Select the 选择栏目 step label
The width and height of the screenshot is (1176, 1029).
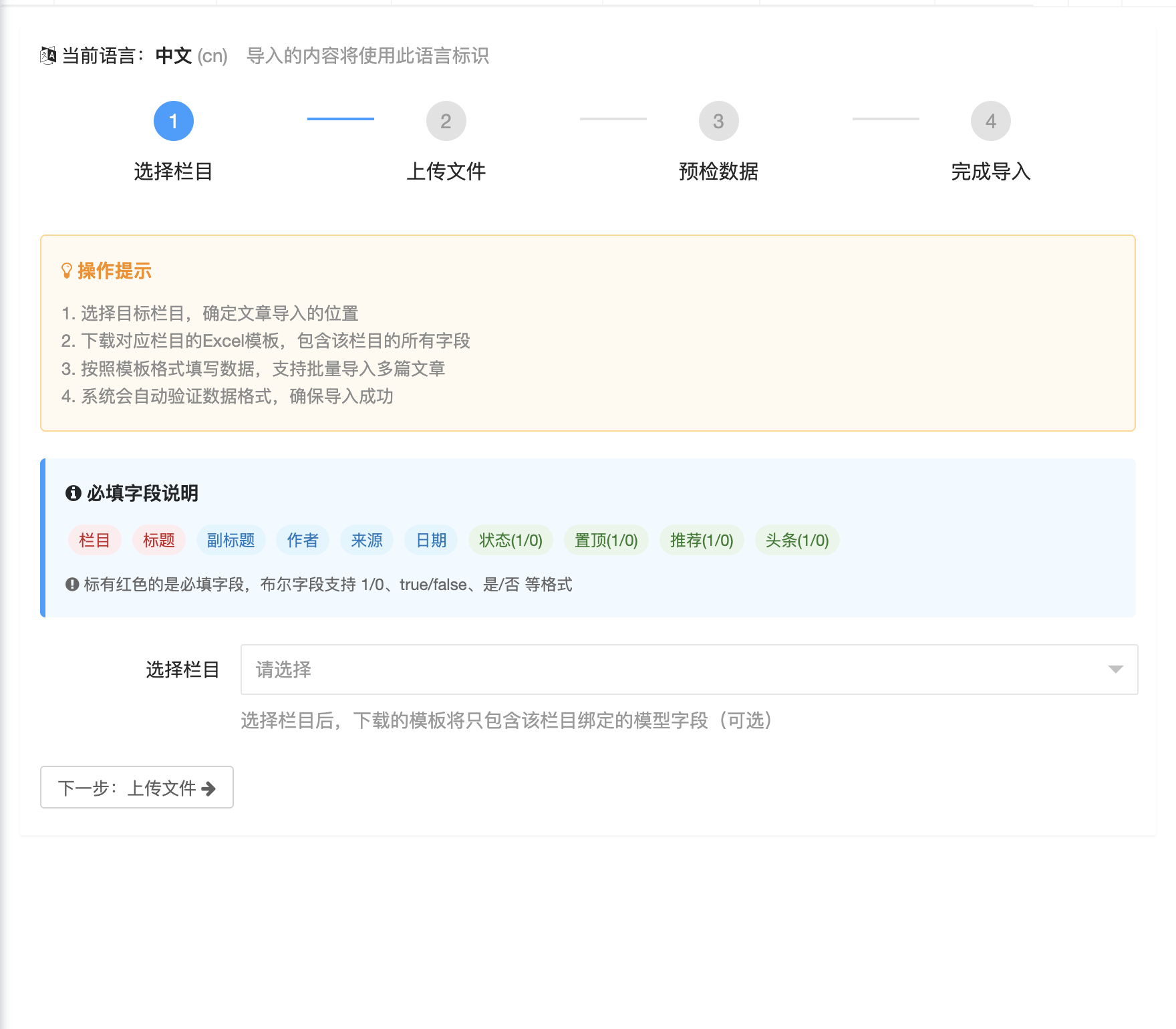[173, 172]
